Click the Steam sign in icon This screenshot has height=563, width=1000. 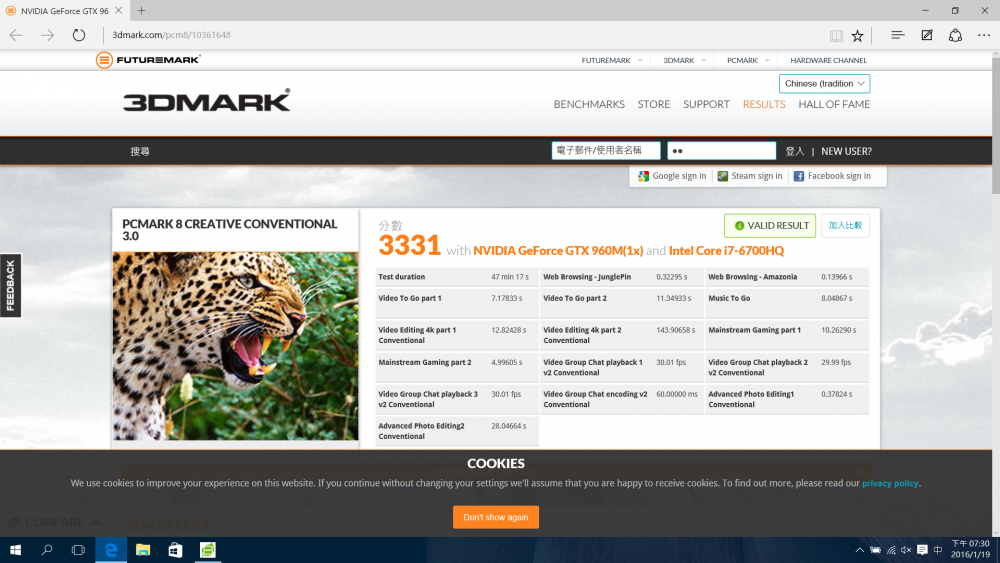point(723,176)
